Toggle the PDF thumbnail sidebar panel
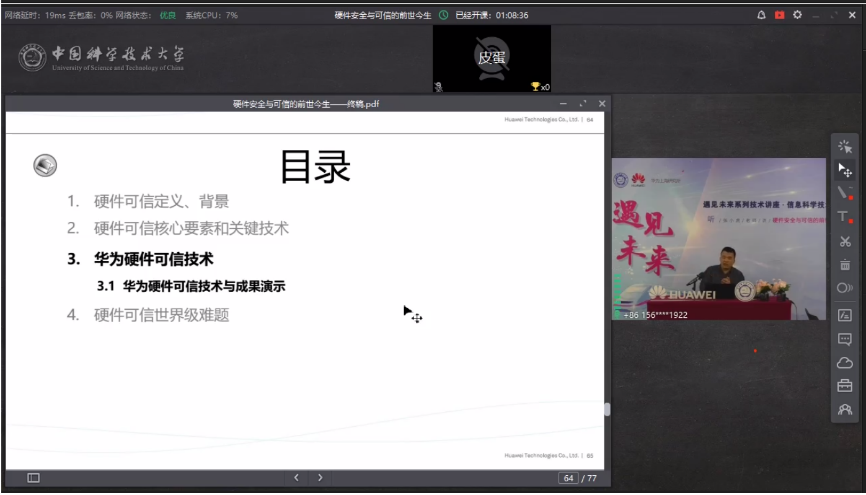The height and width of the screenshot is (495, 866). (33, 478)
